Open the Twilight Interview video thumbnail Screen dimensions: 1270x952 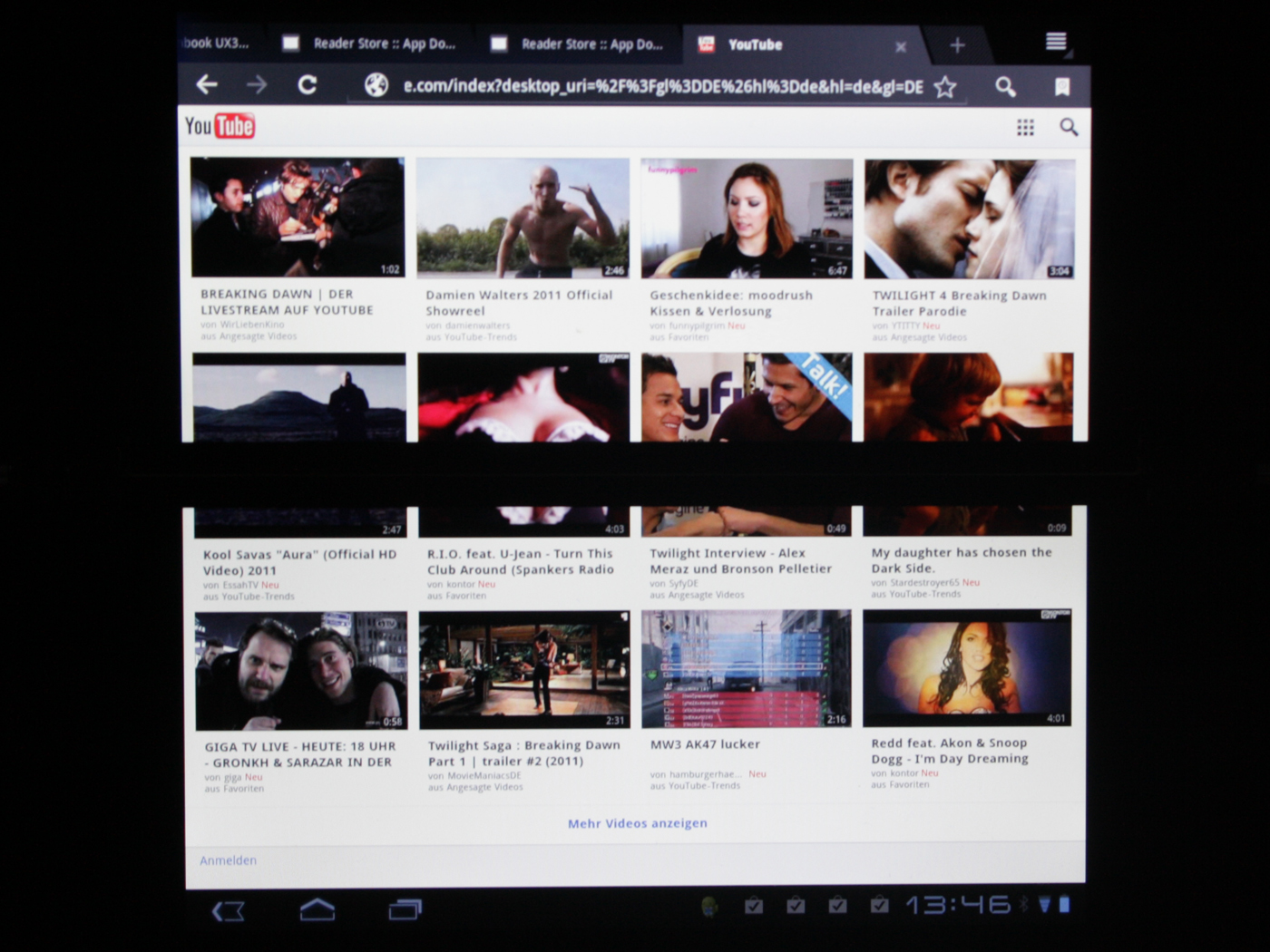click(747, 444)
